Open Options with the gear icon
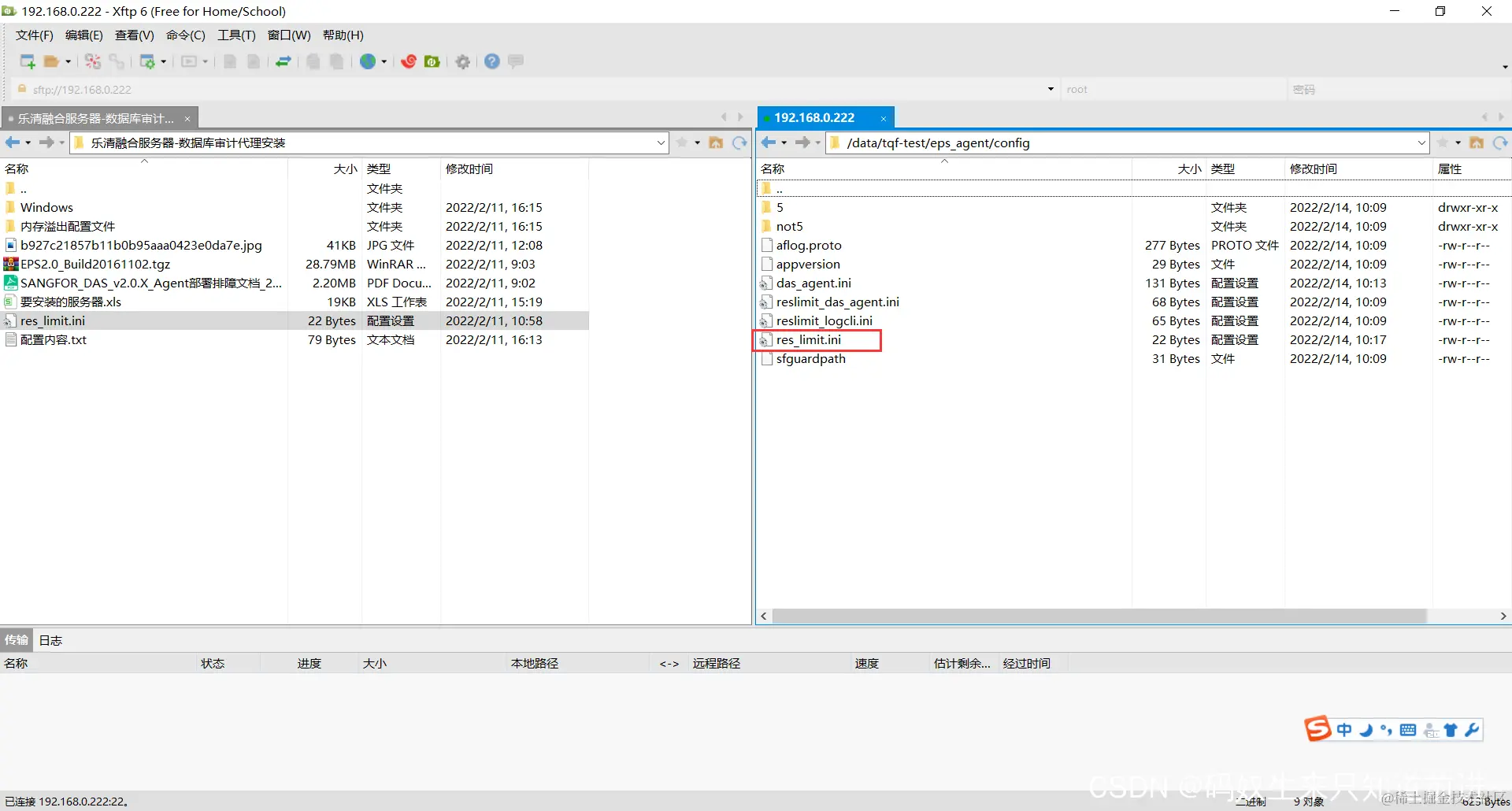The image size is (1512, 811). click(x=463, y=61)
